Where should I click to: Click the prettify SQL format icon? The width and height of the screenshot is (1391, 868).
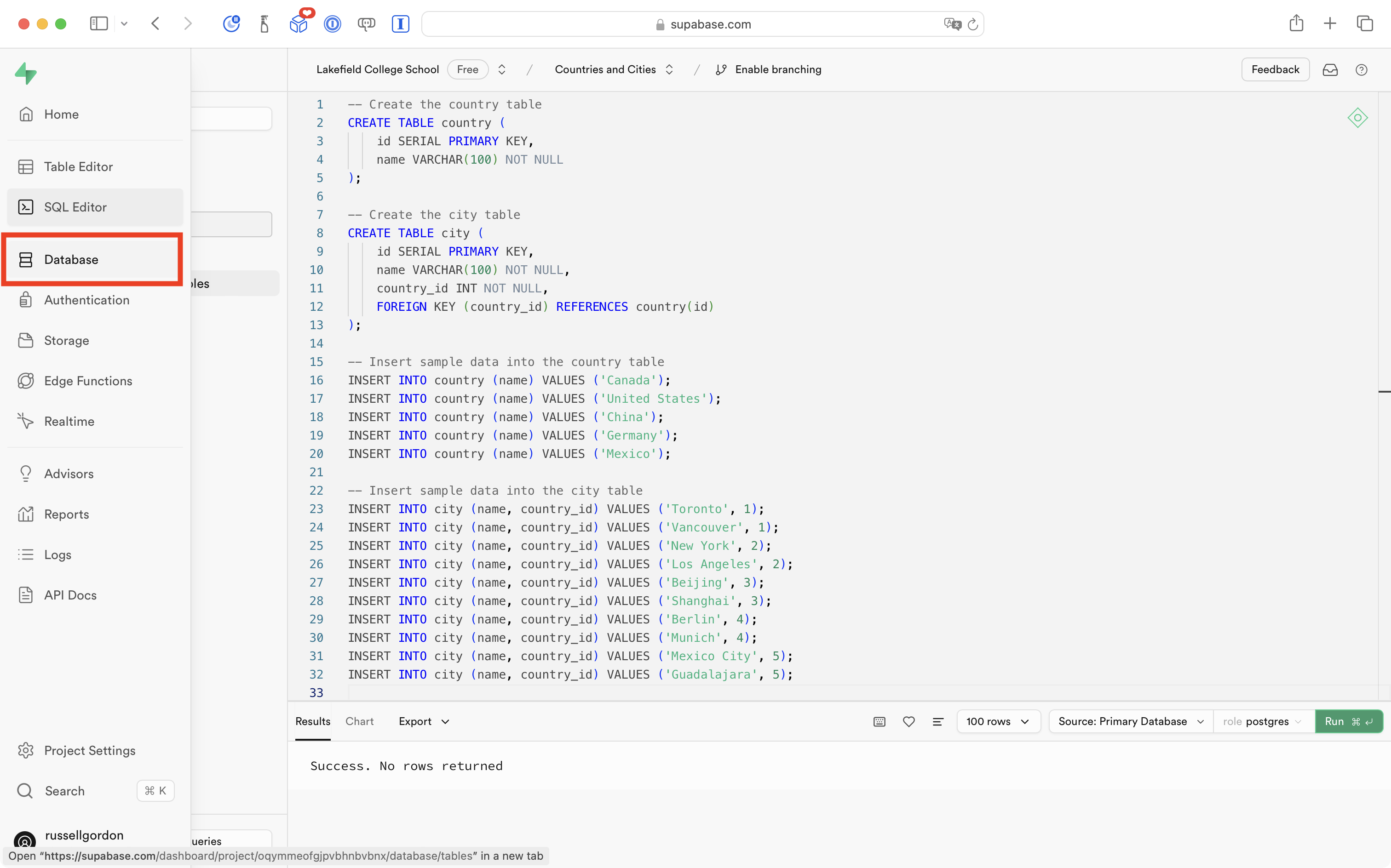(937, 722)
